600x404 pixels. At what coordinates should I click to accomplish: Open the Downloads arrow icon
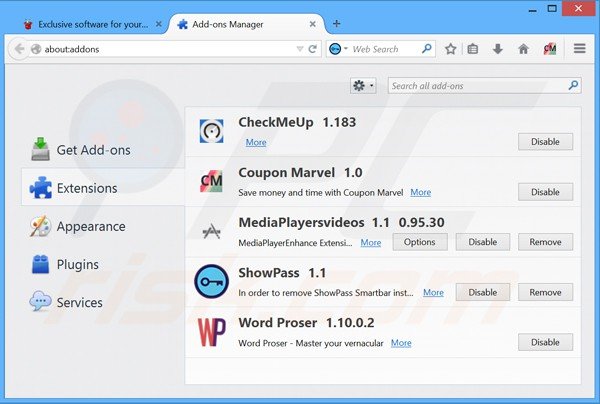(497, 49)
